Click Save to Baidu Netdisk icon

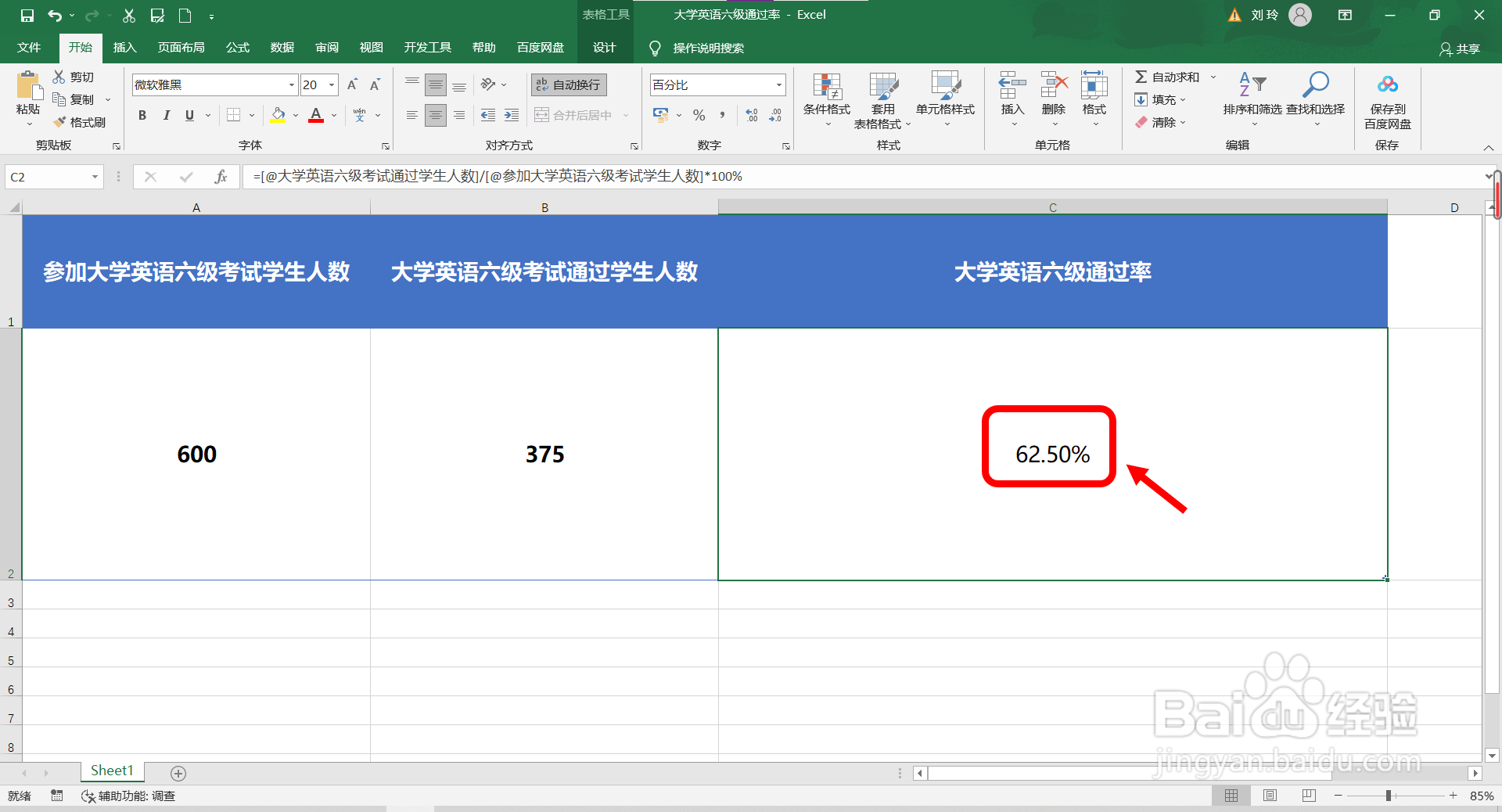tap(1388, 84)
